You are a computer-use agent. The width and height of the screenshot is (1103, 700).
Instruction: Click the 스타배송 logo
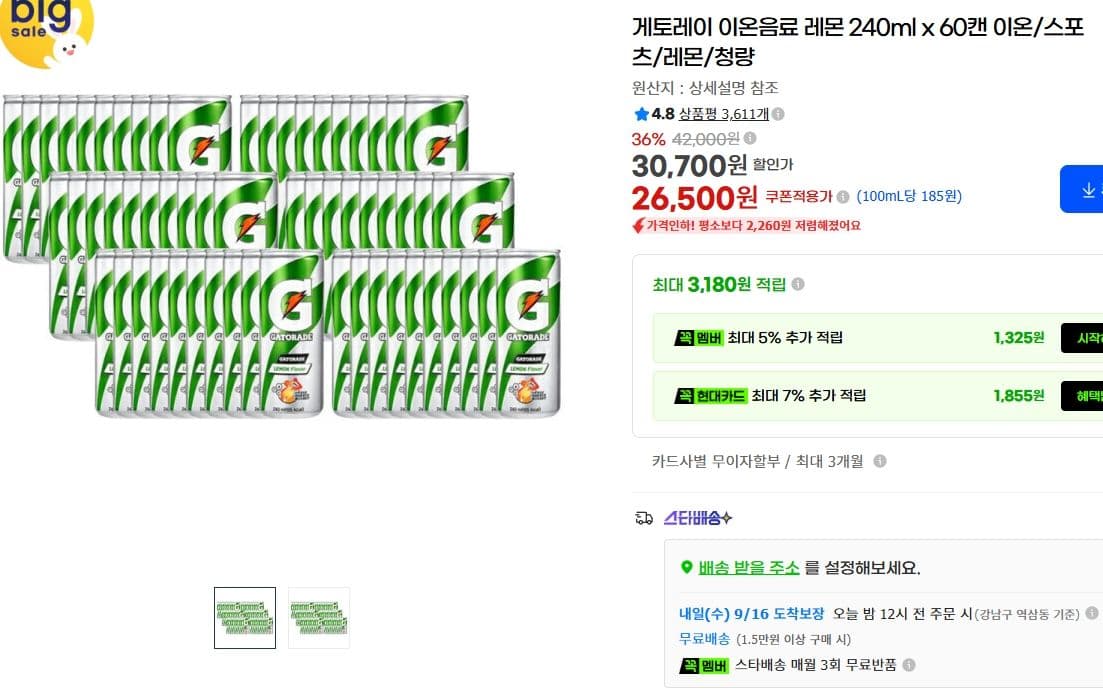coord(698,518)
